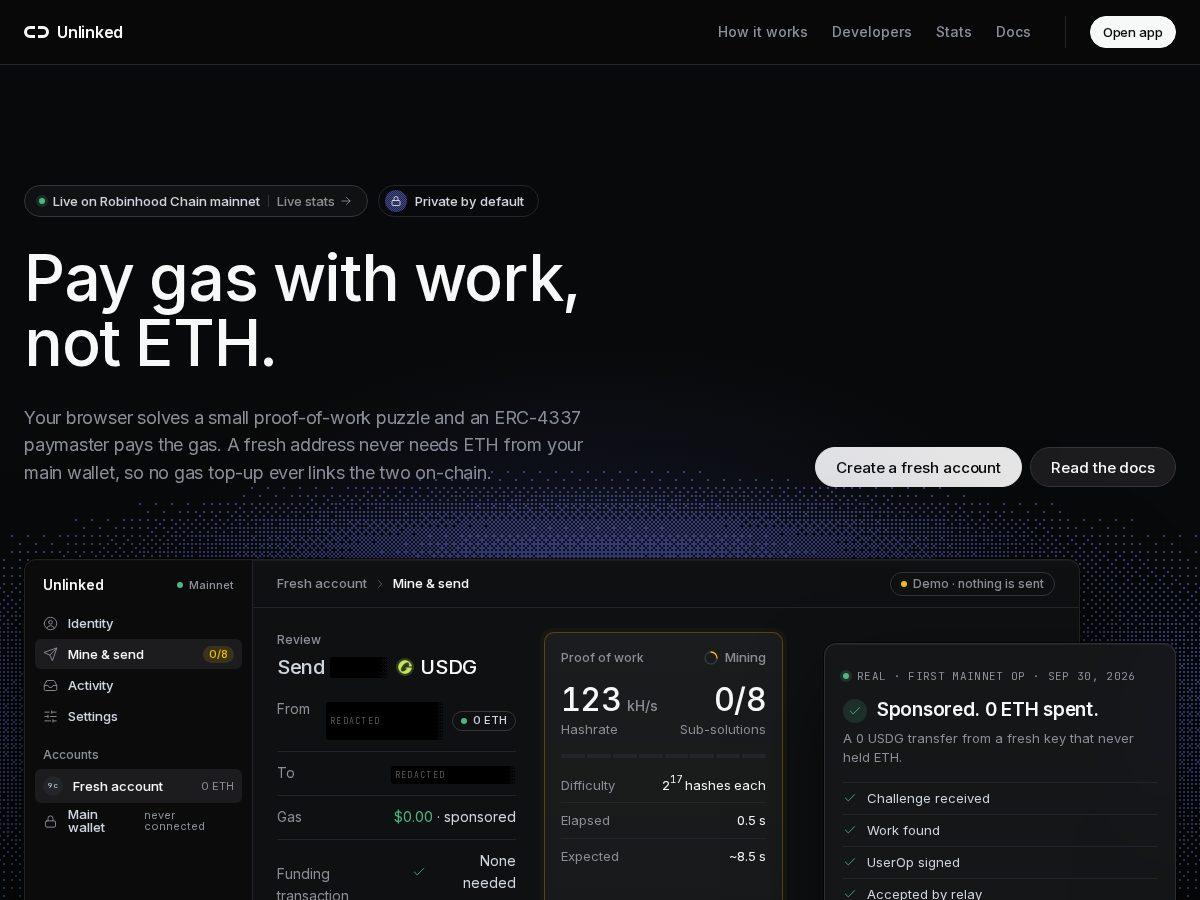
Task: Click the Difficulty hashes each value
Action: click(x=714, y=784)
